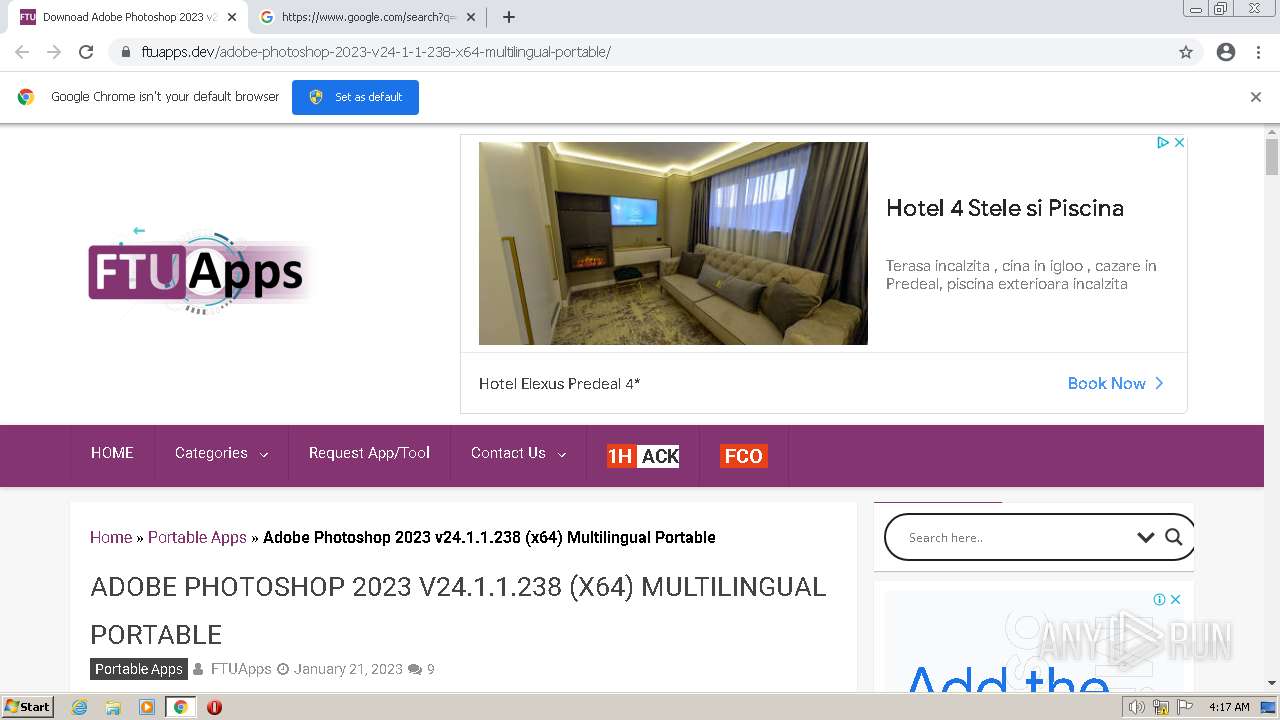Expand the search box options chevron

pyautogui.click(x=1146, y=537)
